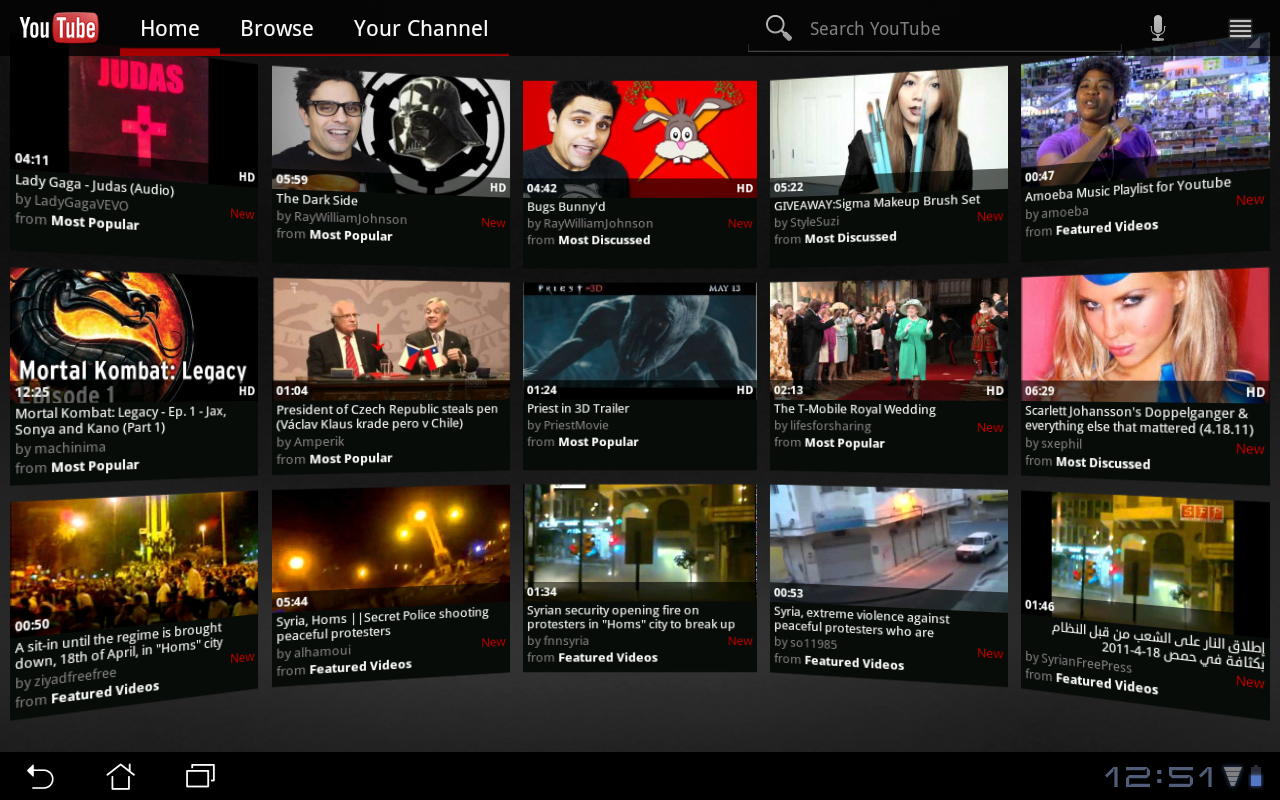Click title Amoeba Music Playlist for Youtube
Screen dimensions: 1280x800
(x=1128, y=189)
